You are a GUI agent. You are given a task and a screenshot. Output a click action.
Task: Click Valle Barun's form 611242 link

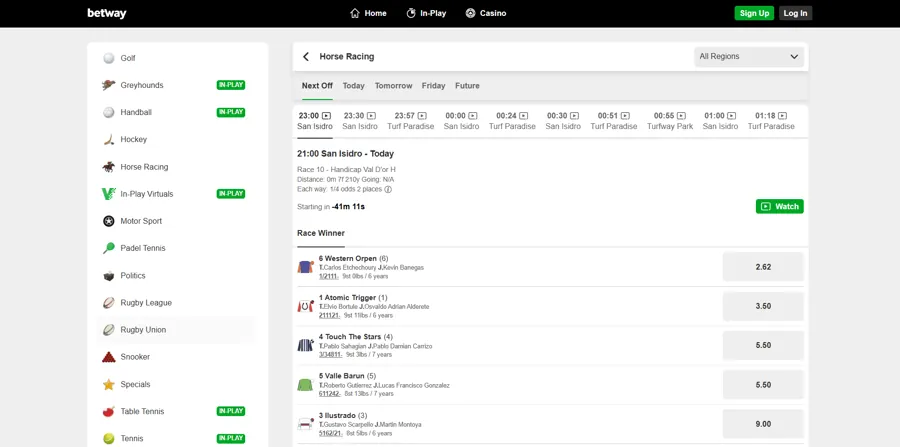[x=329, y=394]
